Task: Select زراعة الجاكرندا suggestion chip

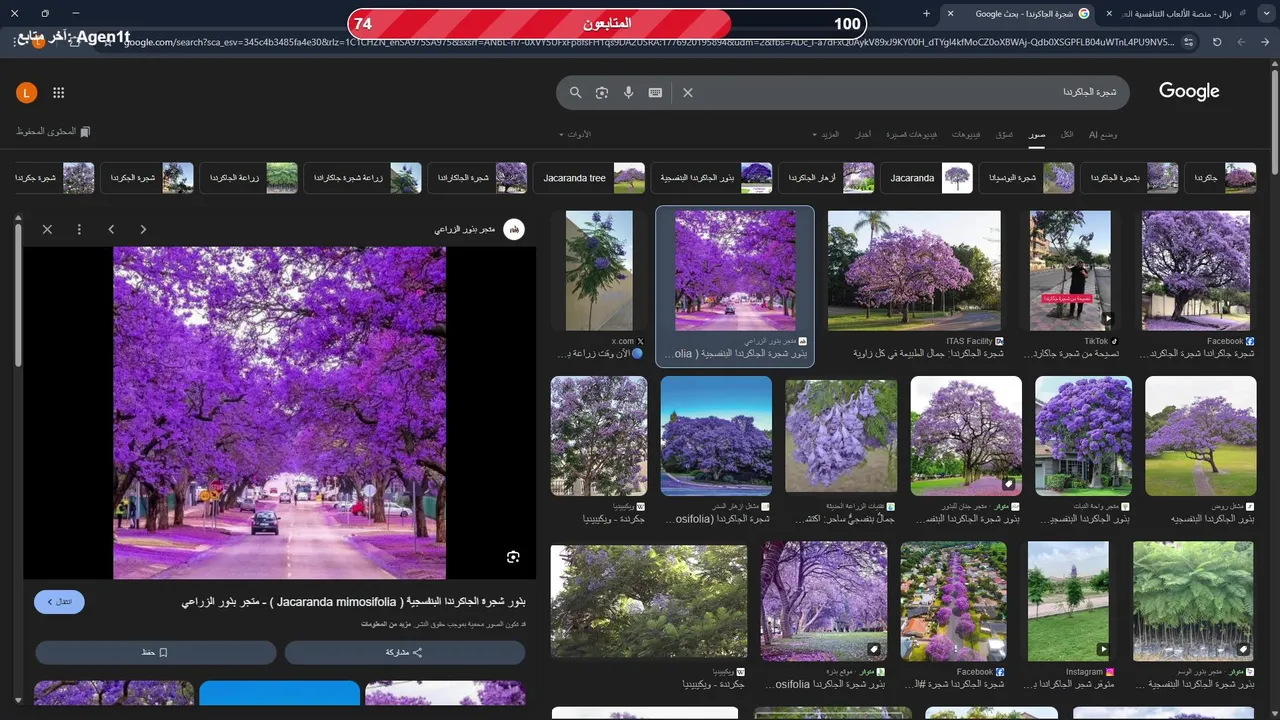Action: point(249,178)
